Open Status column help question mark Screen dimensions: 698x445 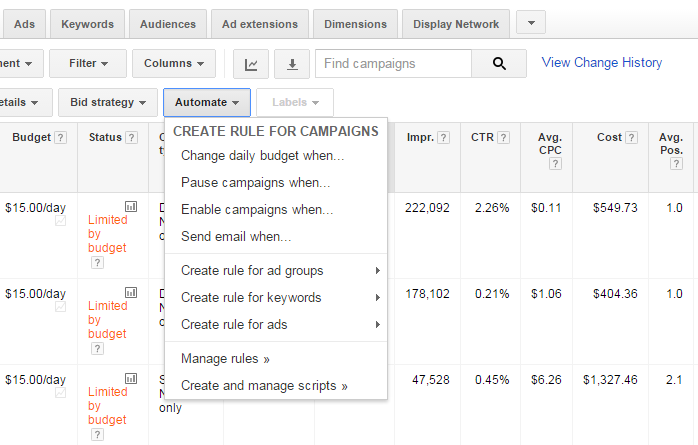coord(131,138)
